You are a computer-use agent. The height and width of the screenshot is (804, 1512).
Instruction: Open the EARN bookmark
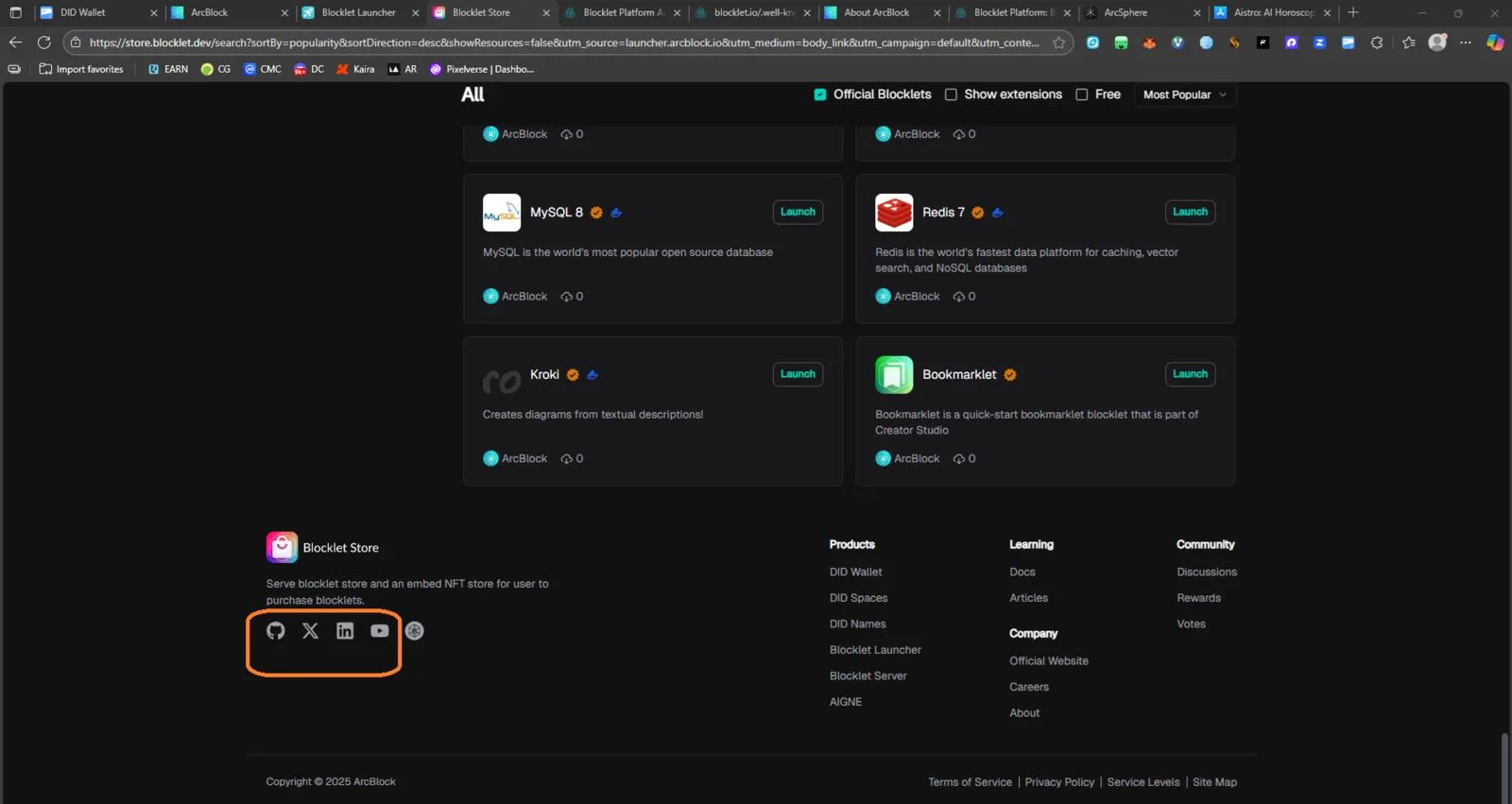[x=168, y=69]
